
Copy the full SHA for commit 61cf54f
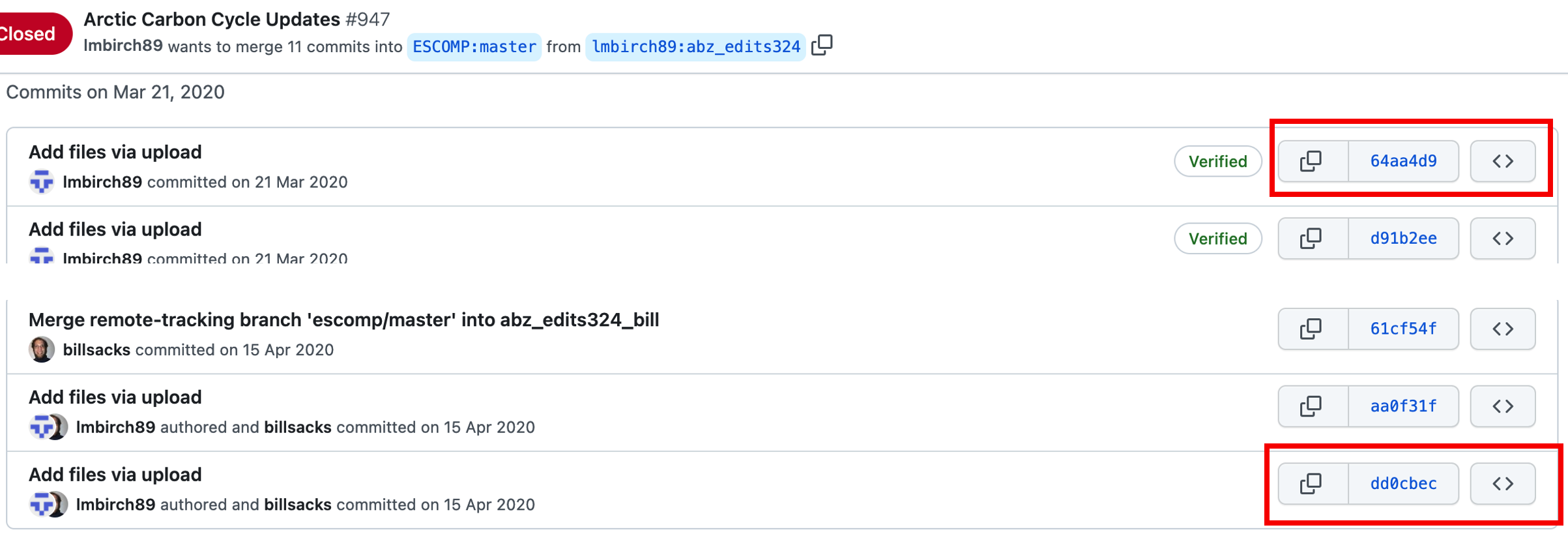click(1311, 329)
